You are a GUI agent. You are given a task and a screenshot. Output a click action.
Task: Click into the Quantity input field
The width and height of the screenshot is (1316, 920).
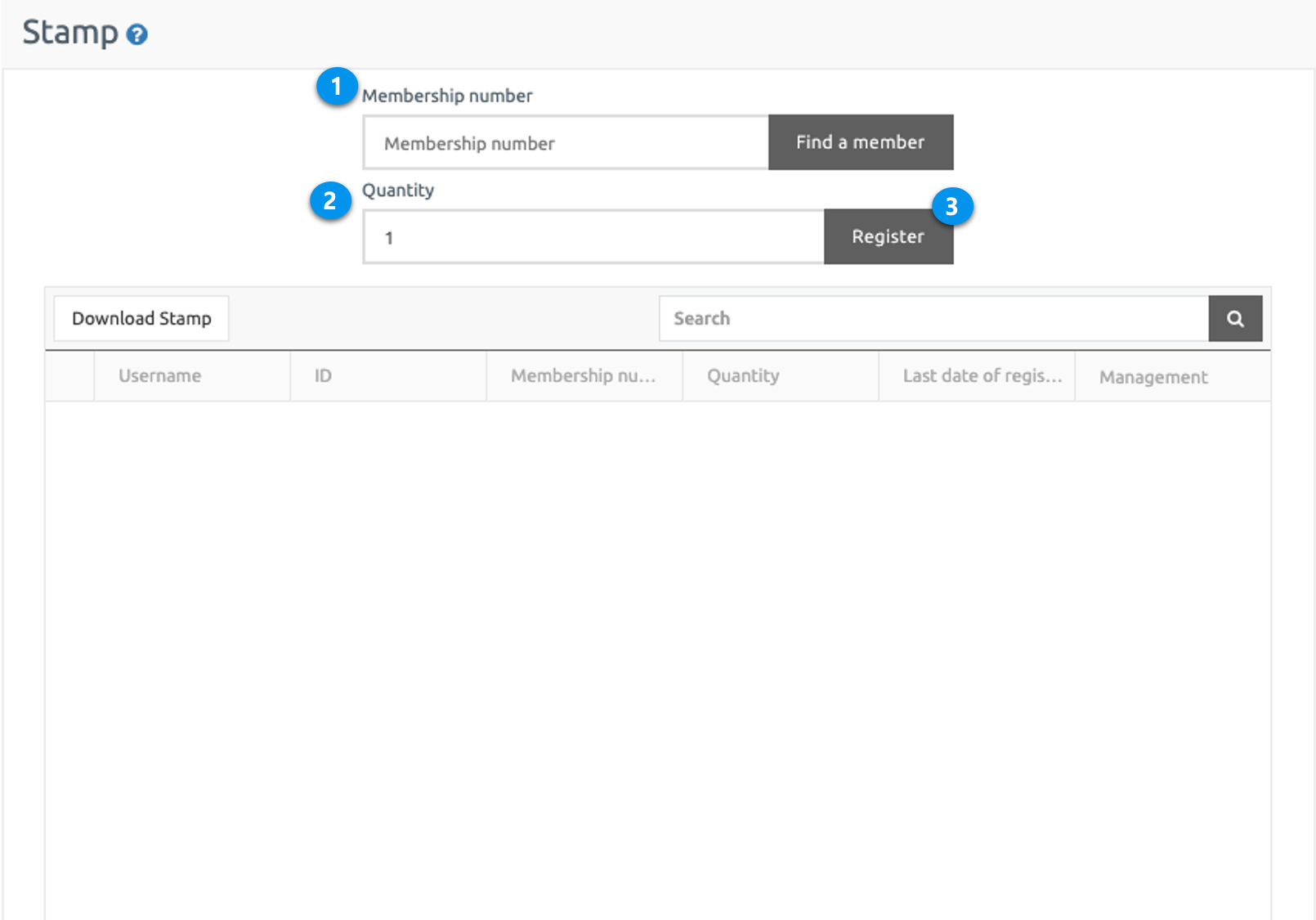tap(593, 238)
